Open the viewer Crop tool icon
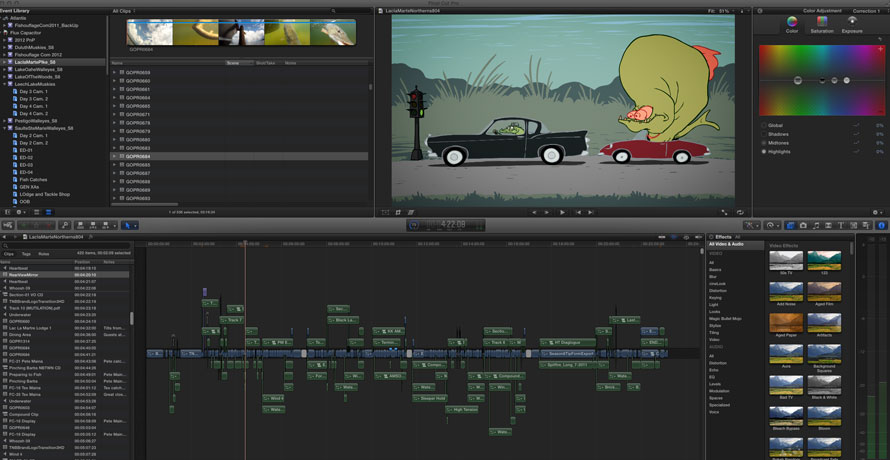 (398, 212)
